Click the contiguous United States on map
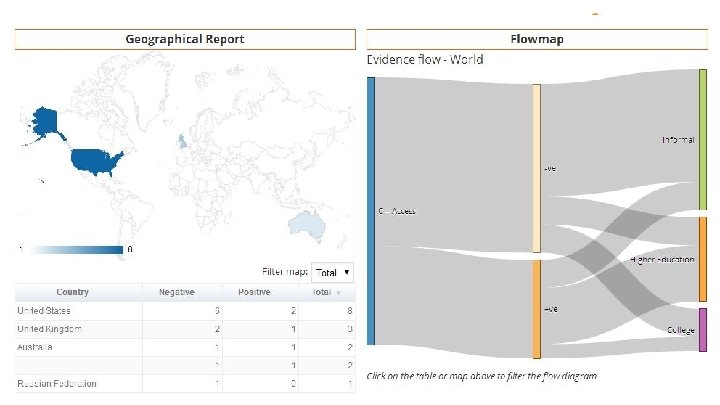This screenshot has width=720, height=405. click(95, 162)
